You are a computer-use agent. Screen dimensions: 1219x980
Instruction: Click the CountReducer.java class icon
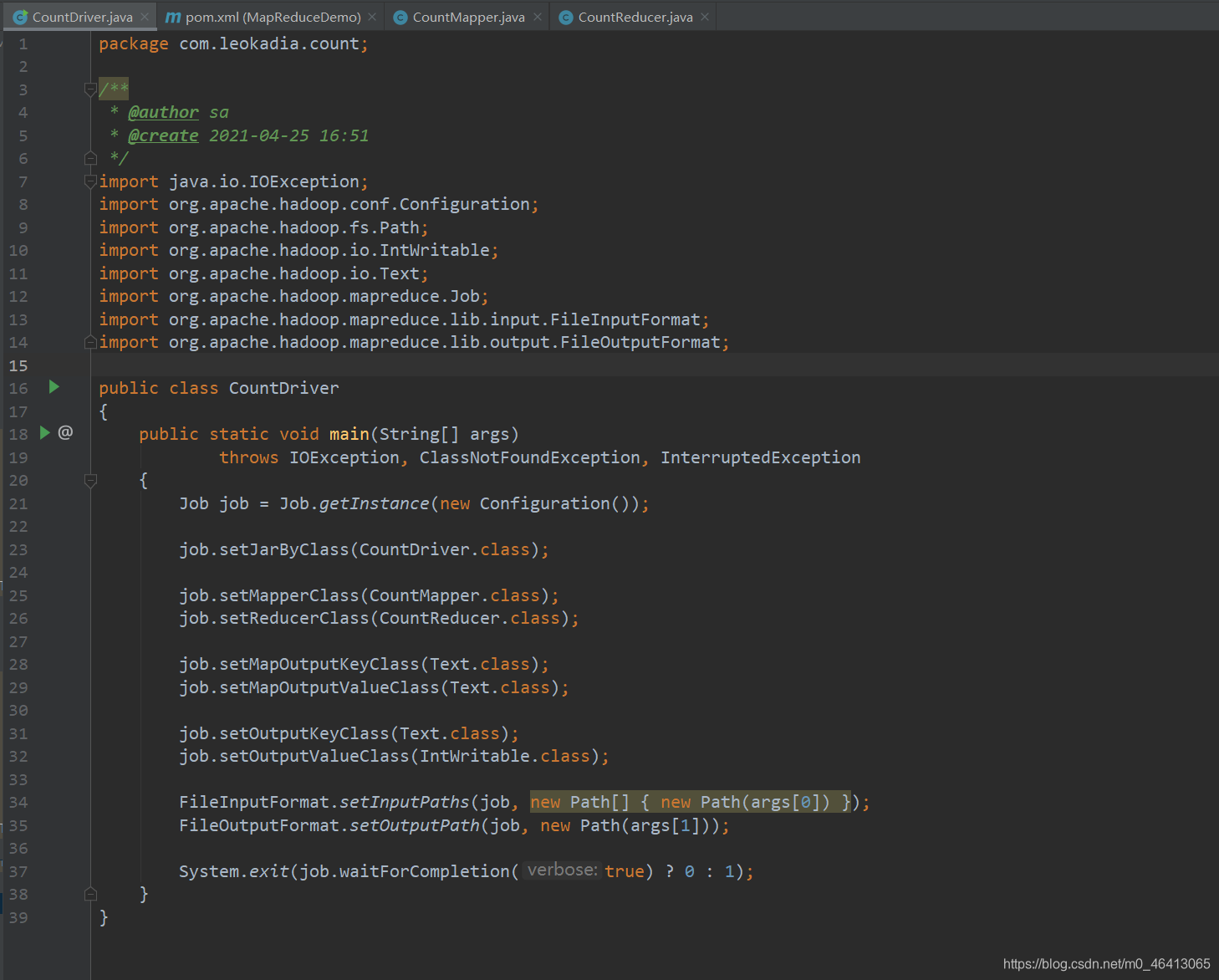tap(566, 17)
